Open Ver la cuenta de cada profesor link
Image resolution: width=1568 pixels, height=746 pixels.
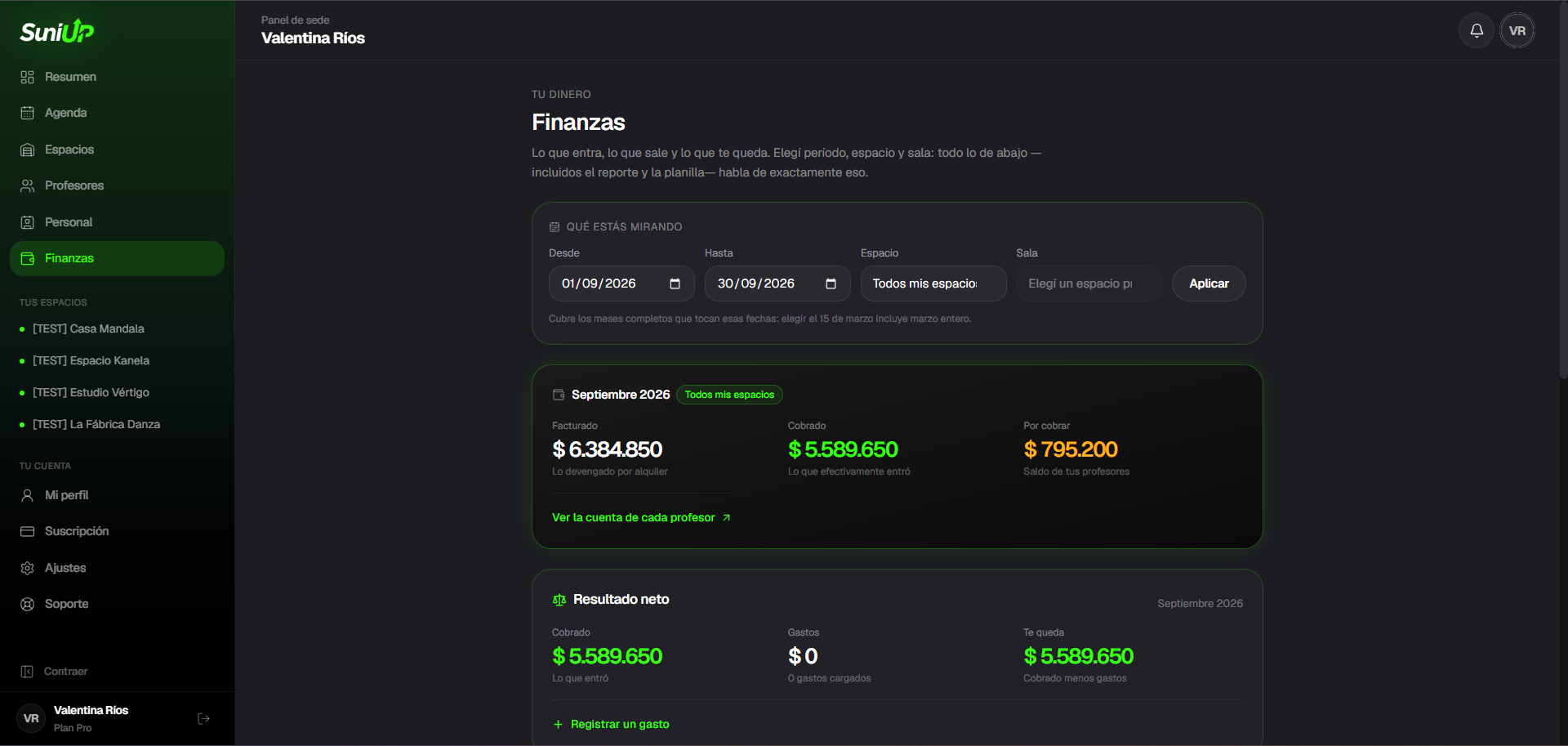click(641, 517)
